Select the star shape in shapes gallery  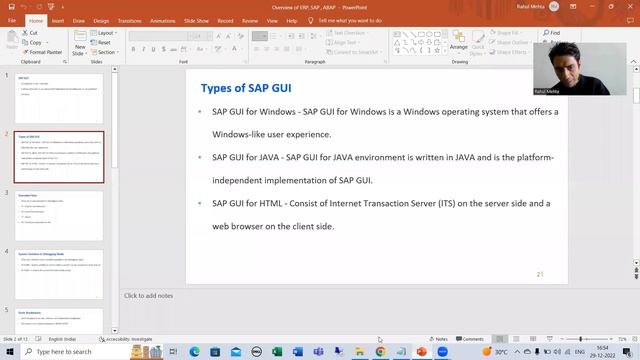point(437,51)
